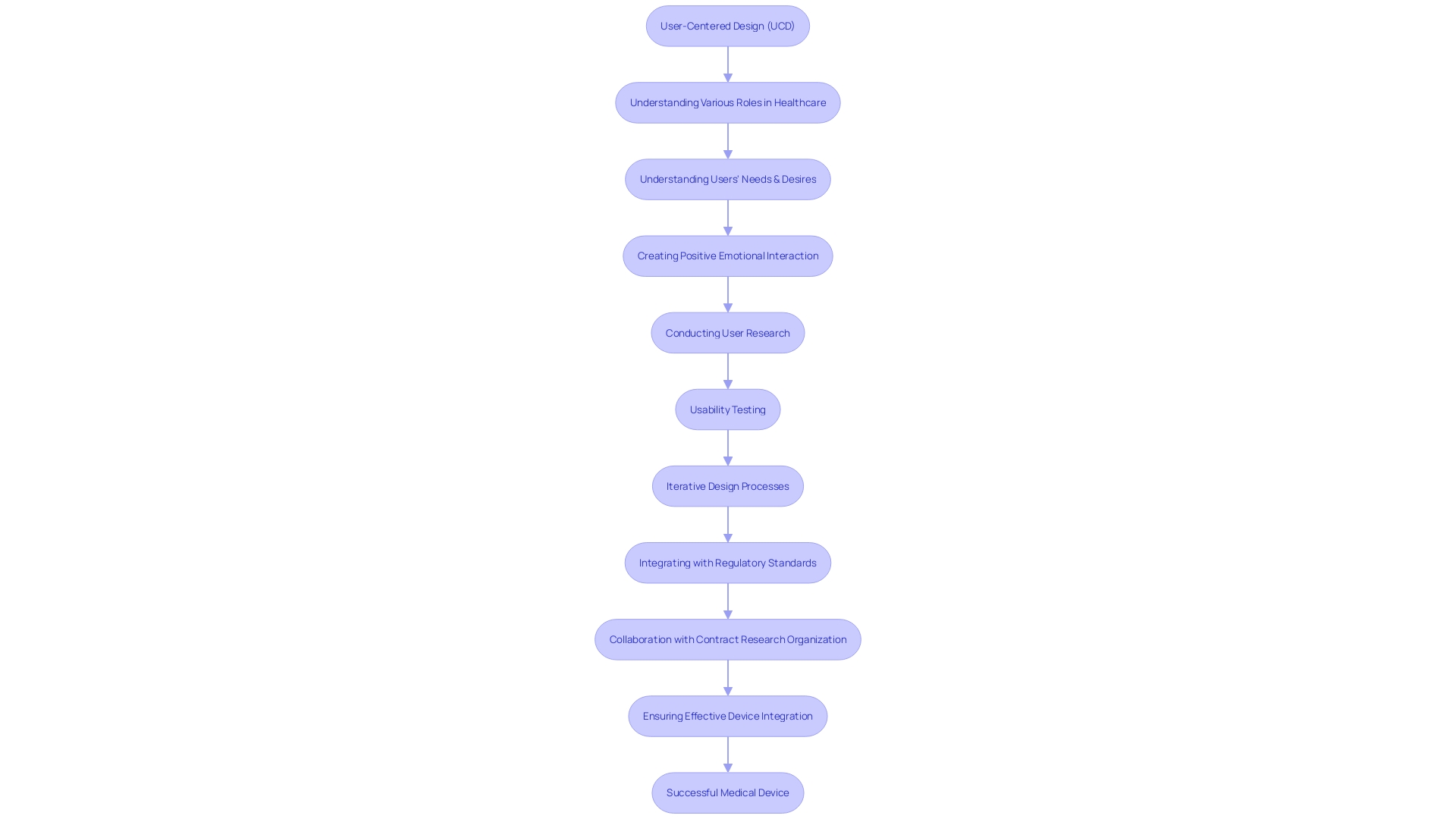Click the Iterative Design Processes node
The width and height of the screenshot is (1456, 819).
[x=728, y=485]
